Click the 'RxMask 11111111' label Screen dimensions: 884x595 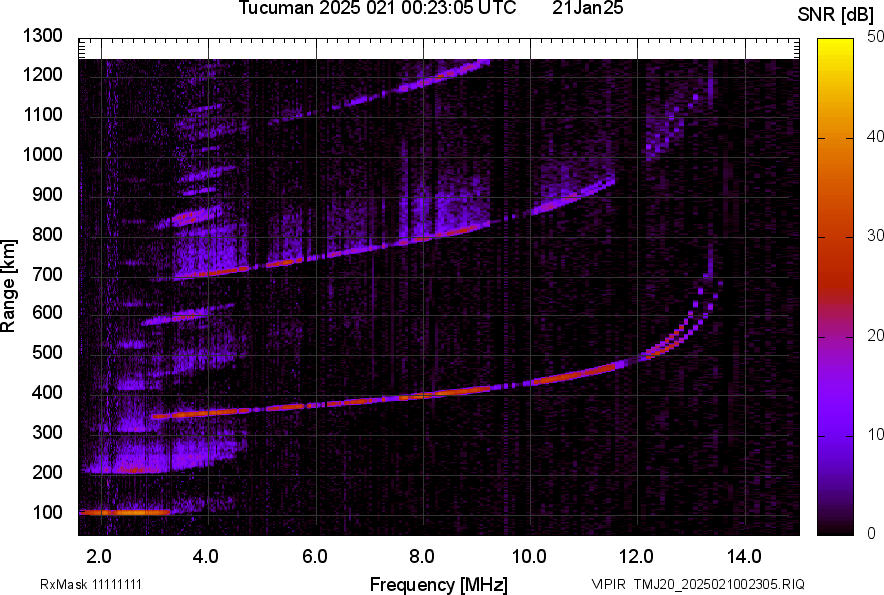pos(91,584)
